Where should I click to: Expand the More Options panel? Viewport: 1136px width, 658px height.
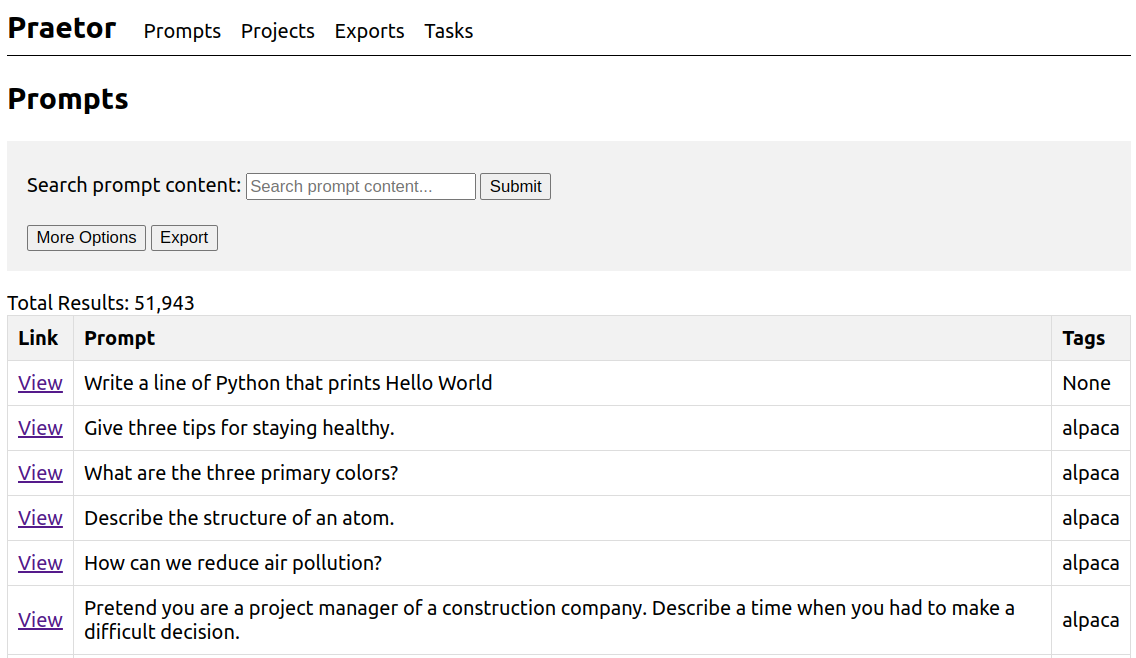86,237
